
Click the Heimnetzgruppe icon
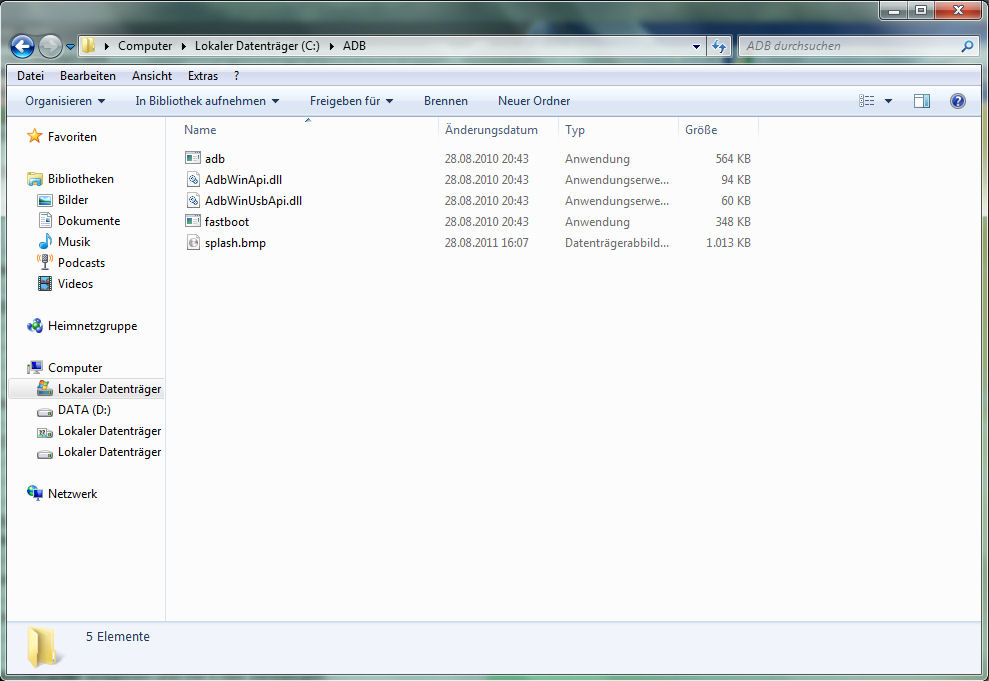(x=35, y=325)
